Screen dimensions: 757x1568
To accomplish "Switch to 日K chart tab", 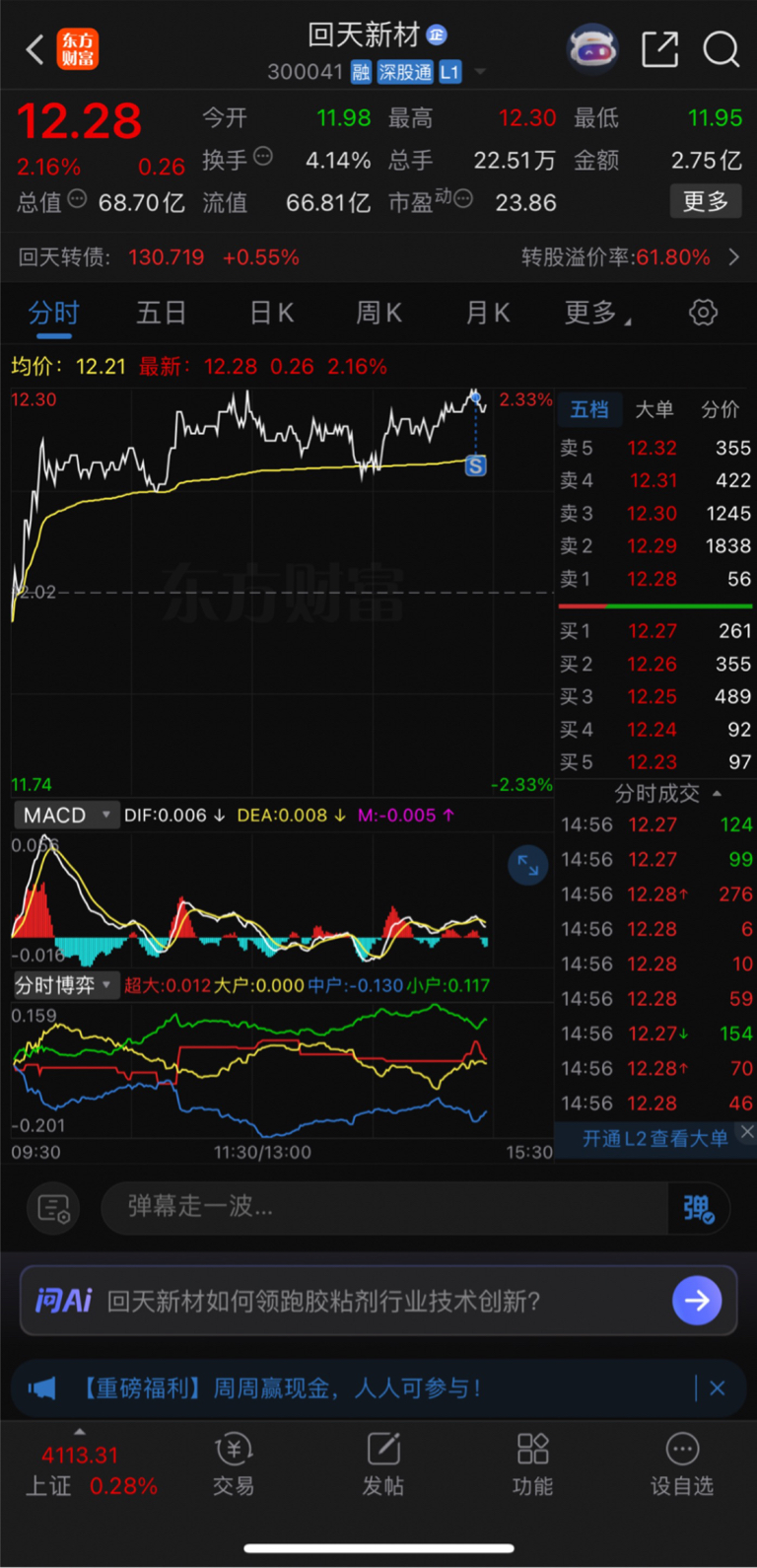I will (x=271, y=313).
